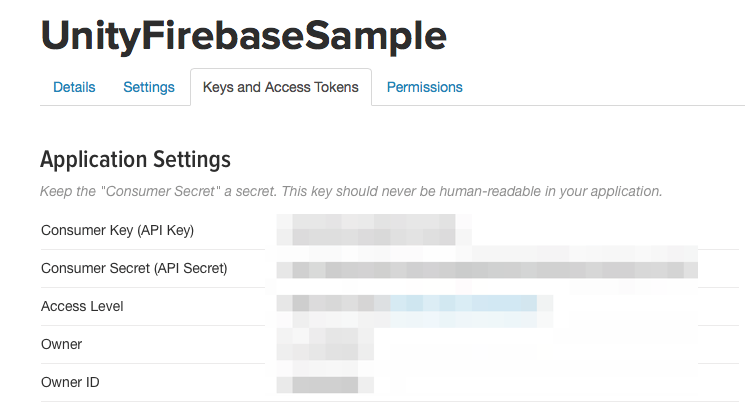745x405 pixels.
Task: Click the UnityFirebaseSample app title
Action: click(x=243, y=36)
